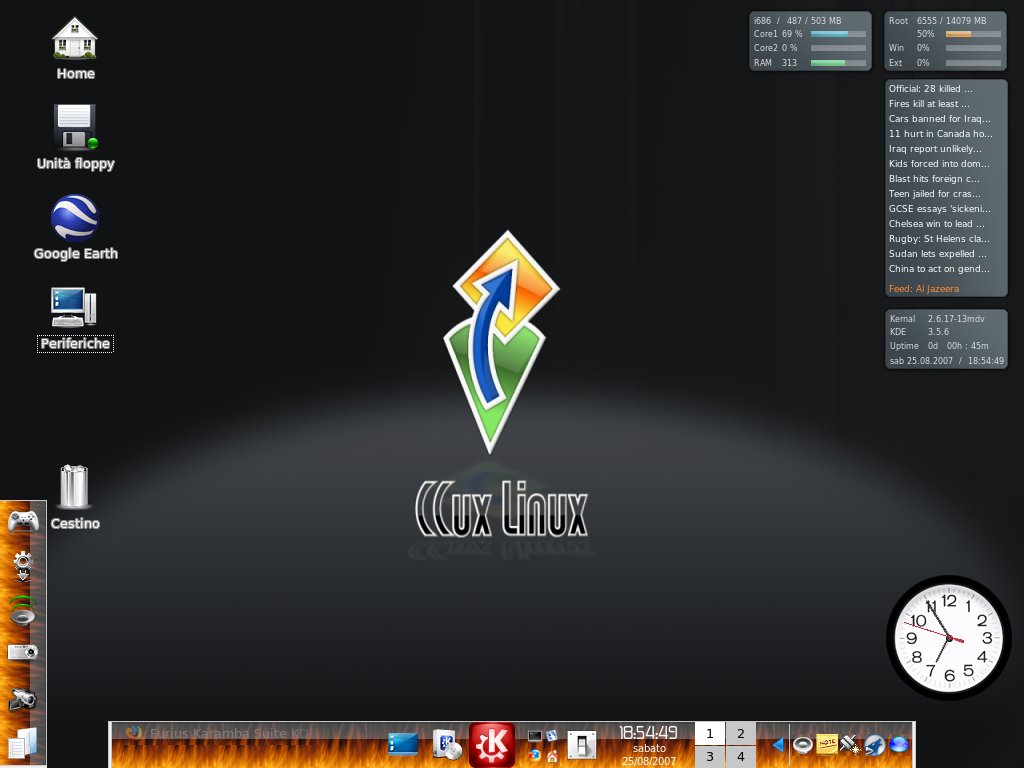The width and height of the screenshot is (1024, 768).
Task: Open headline 'Official: 28 killed ...'
Action: [930, 89]
